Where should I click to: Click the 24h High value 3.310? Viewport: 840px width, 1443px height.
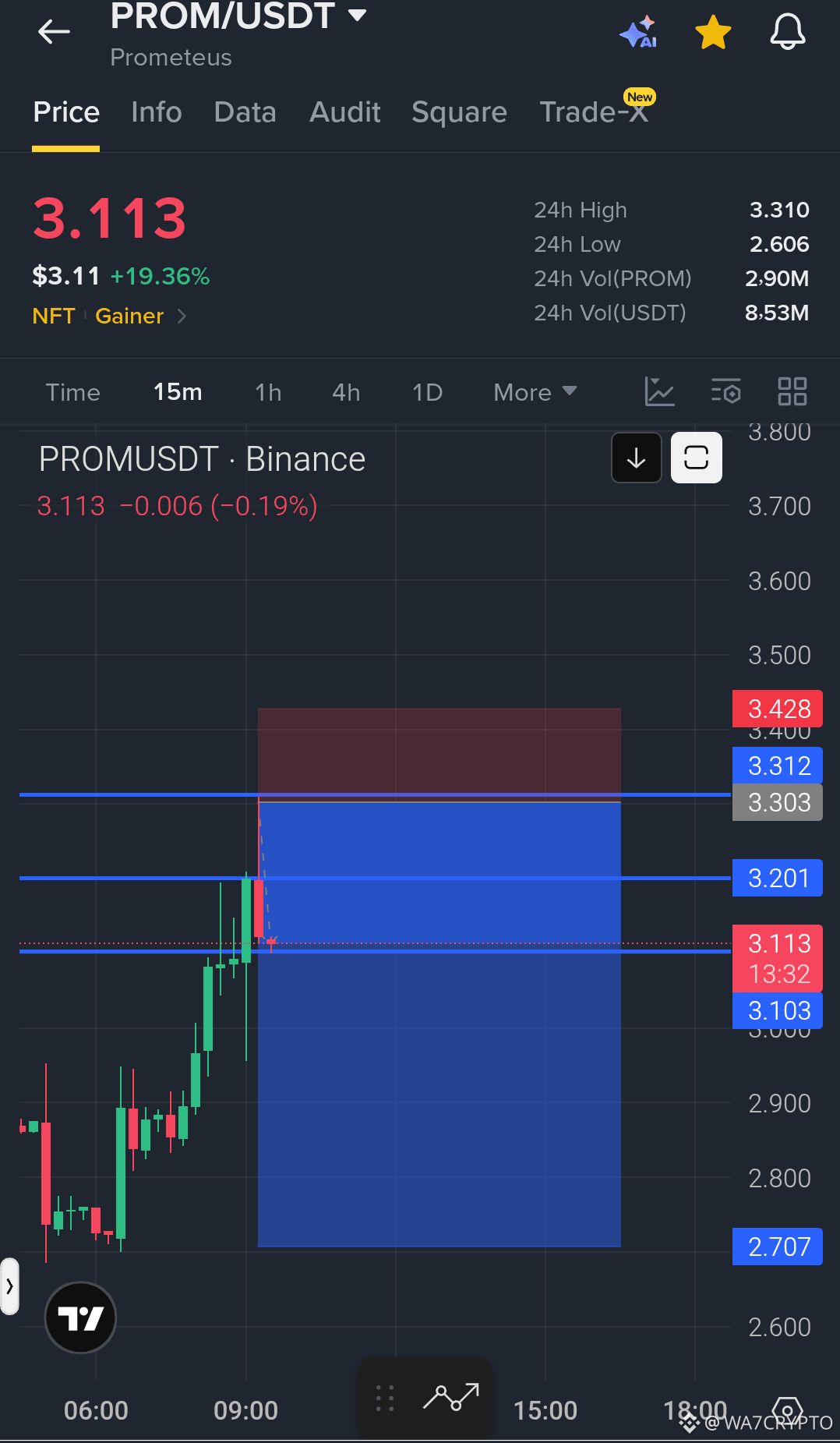click(x=779, y=210)
